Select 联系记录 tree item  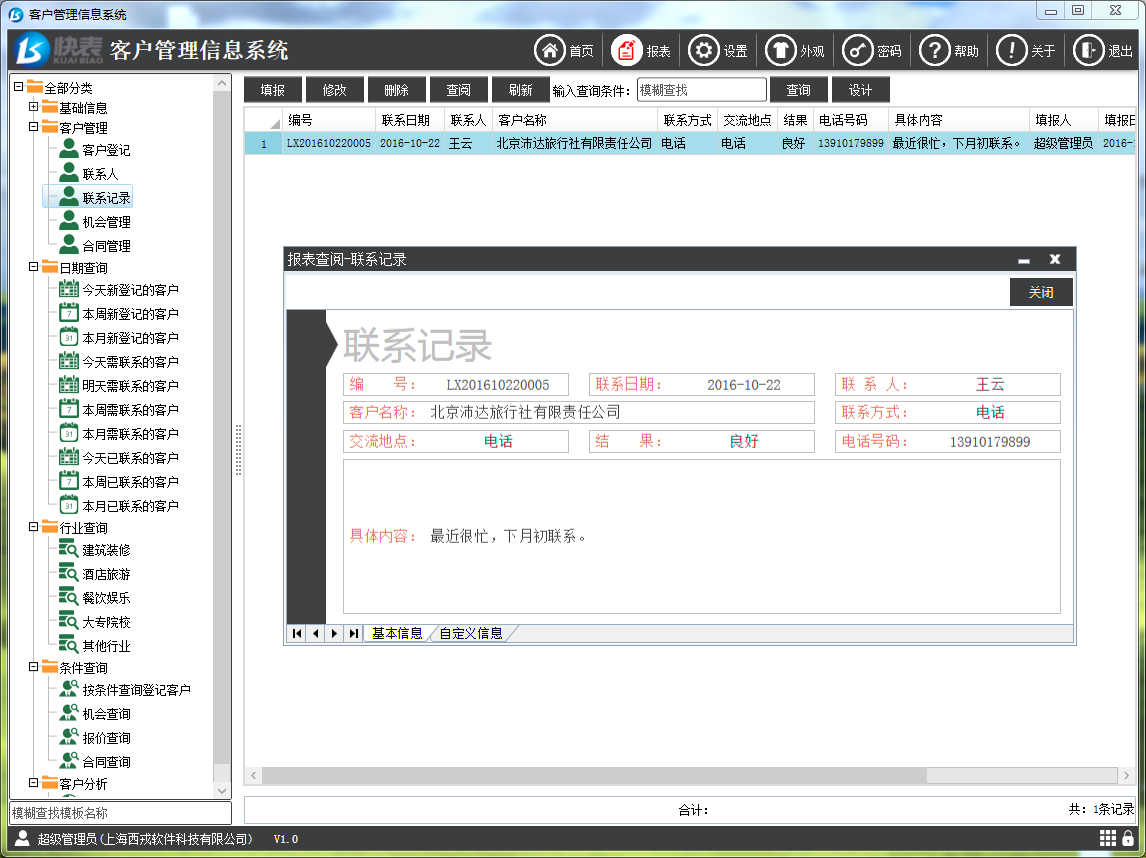(x=106, y=198)
